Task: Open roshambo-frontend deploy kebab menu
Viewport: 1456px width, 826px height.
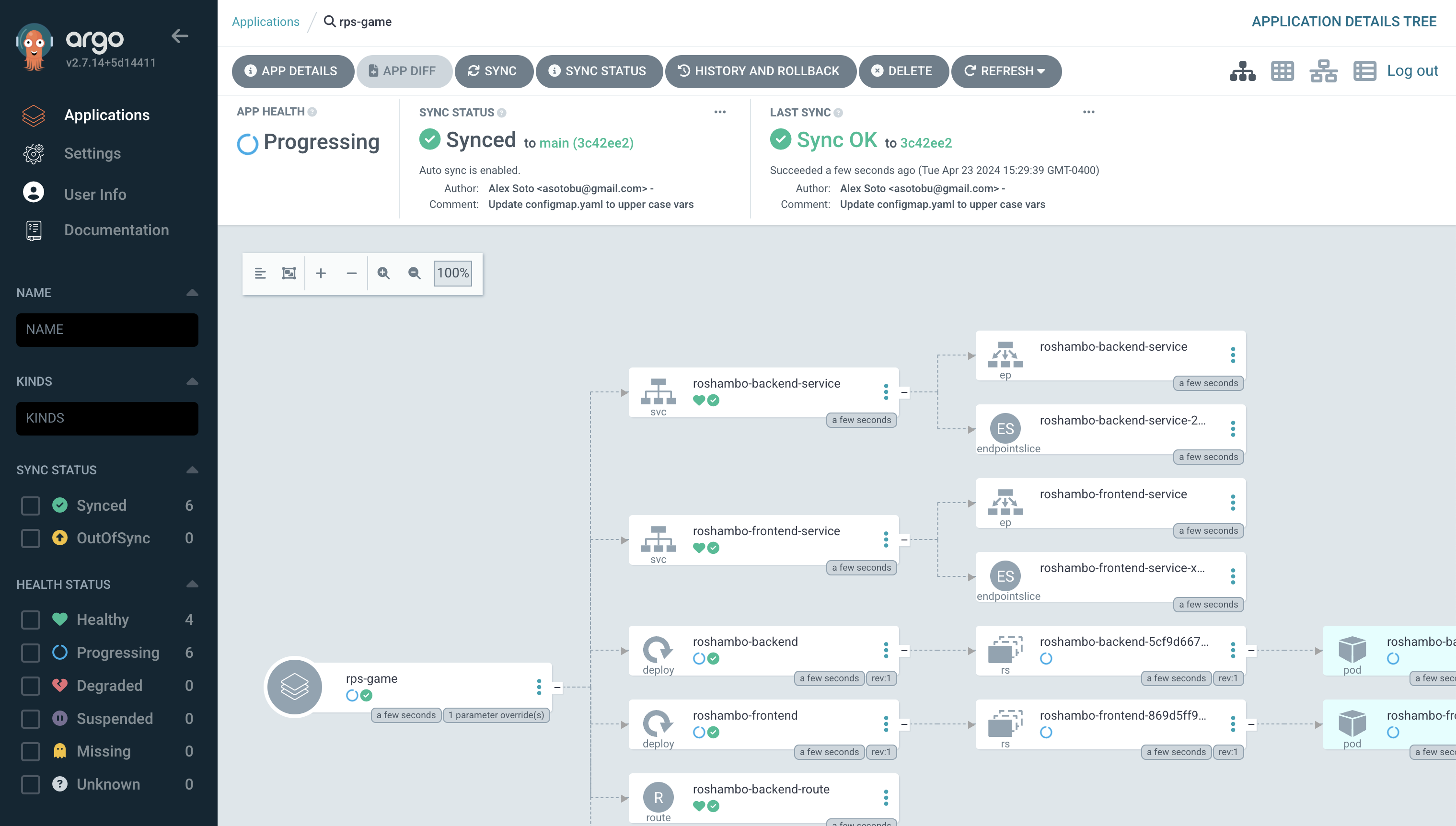Action: click(886, 724)
